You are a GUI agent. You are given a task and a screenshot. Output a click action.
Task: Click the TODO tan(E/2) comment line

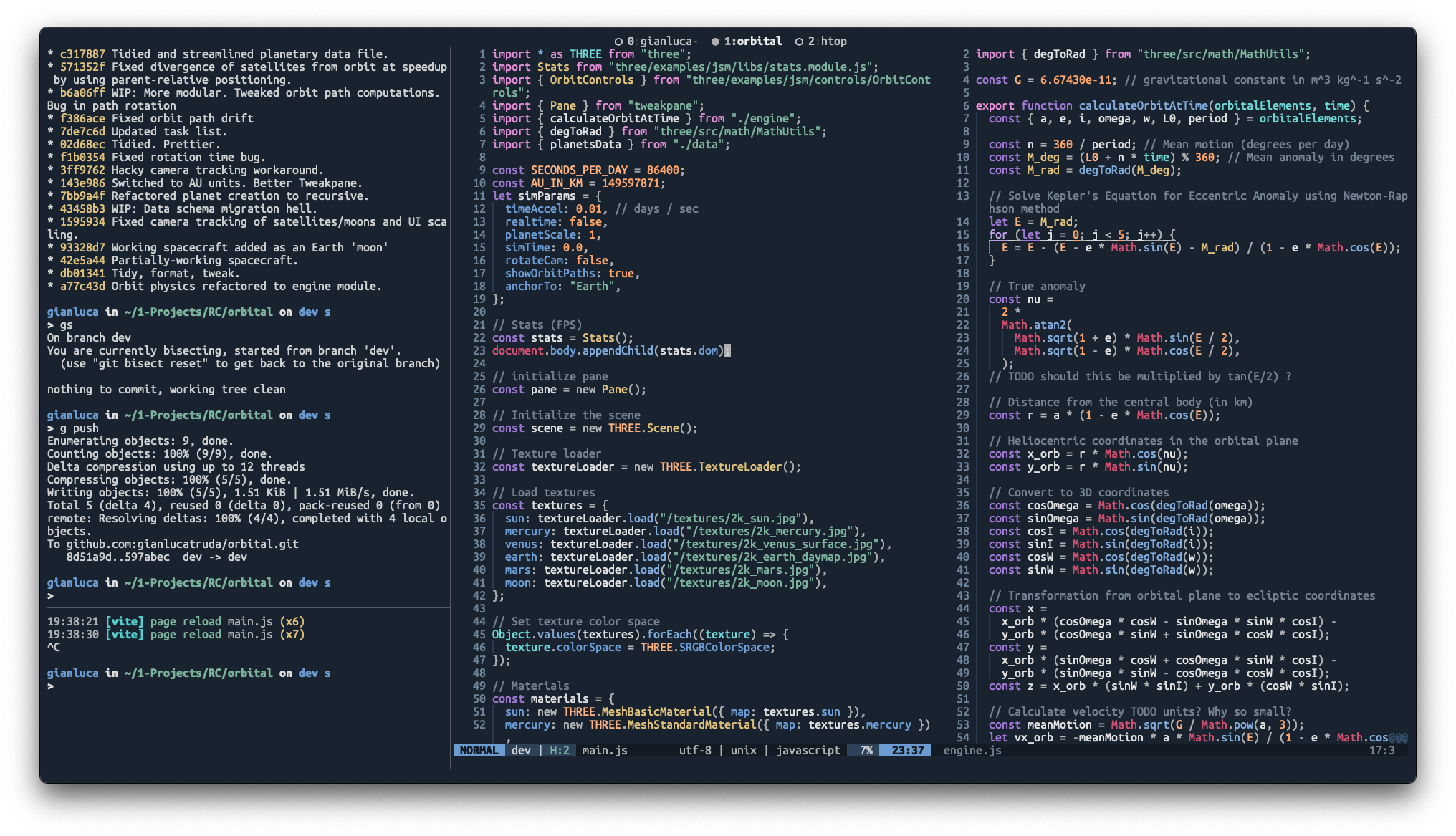1140,376
